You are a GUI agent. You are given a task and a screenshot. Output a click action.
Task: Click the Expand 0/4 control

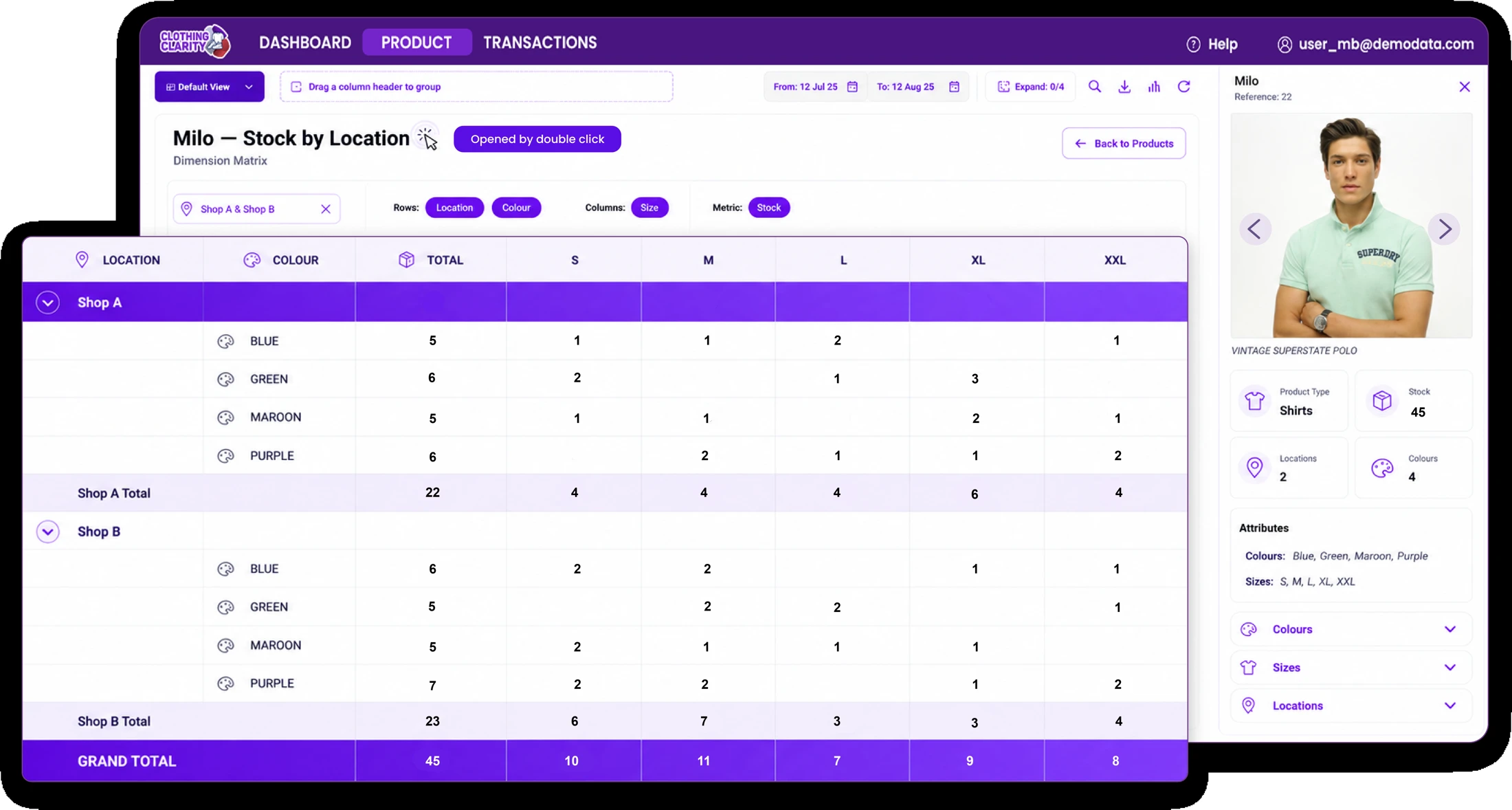(1030, 87)
